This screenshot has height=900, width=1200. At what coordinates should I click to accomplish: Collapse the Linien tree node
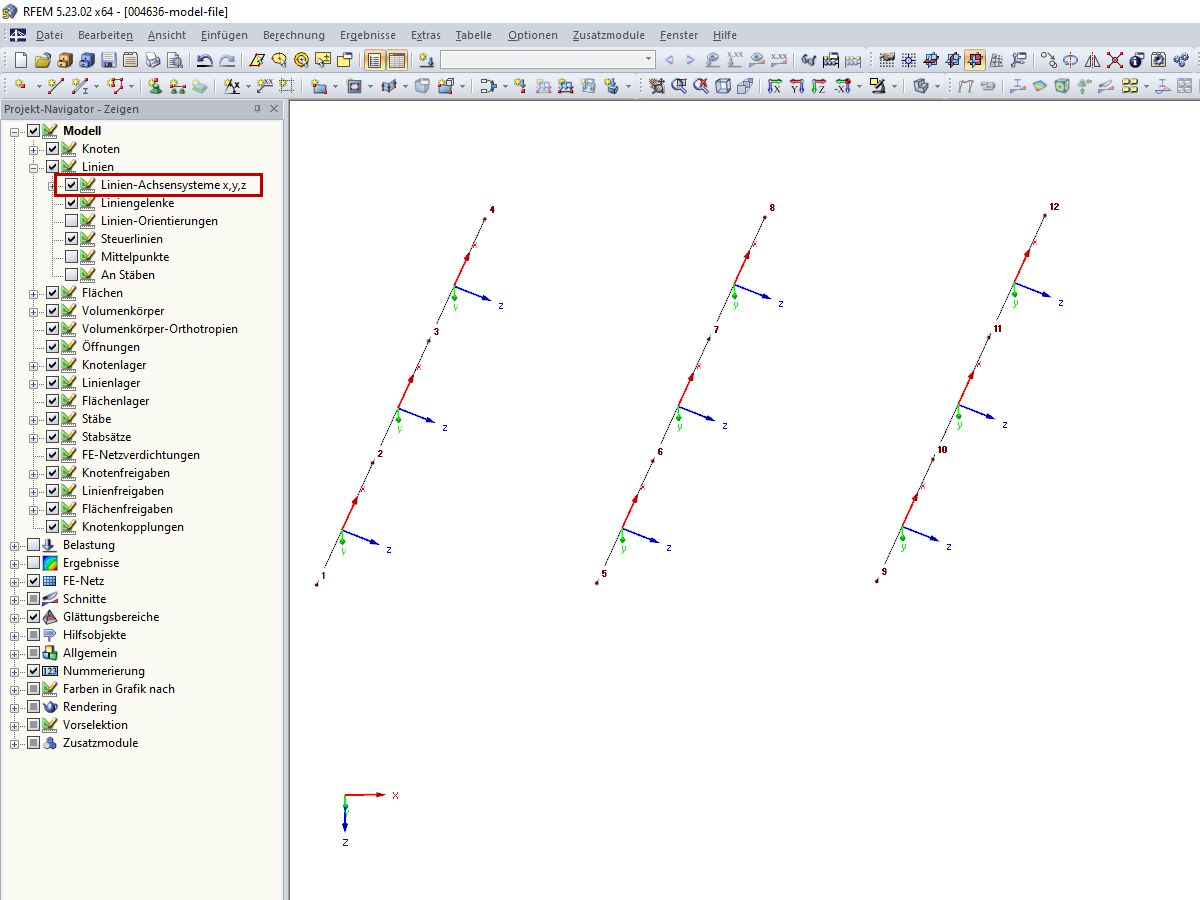pyautogui.click(x=34, y=167)
